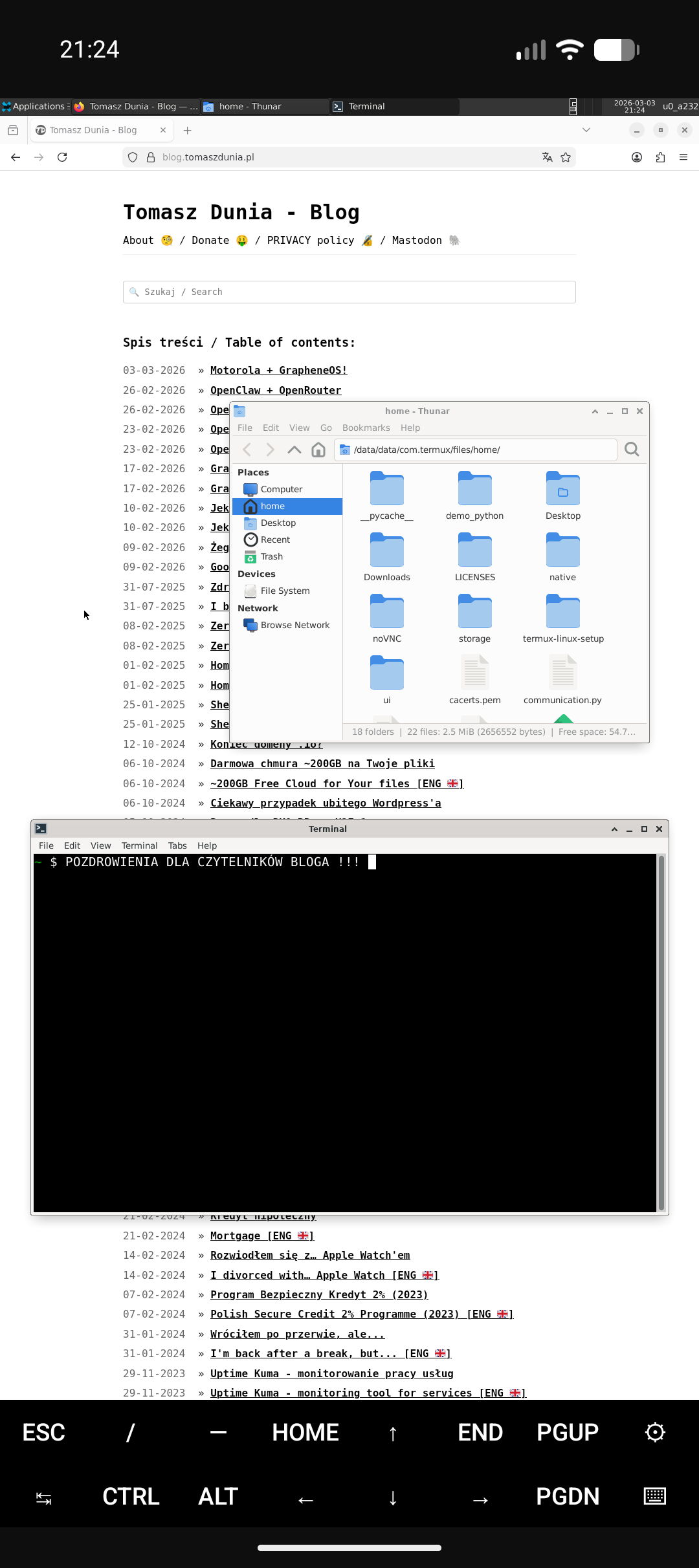The height and width of the screenshot is (1568, 699).
Task: Open the Bookmarks menu in Thunar
Action: tap(366, 428)
